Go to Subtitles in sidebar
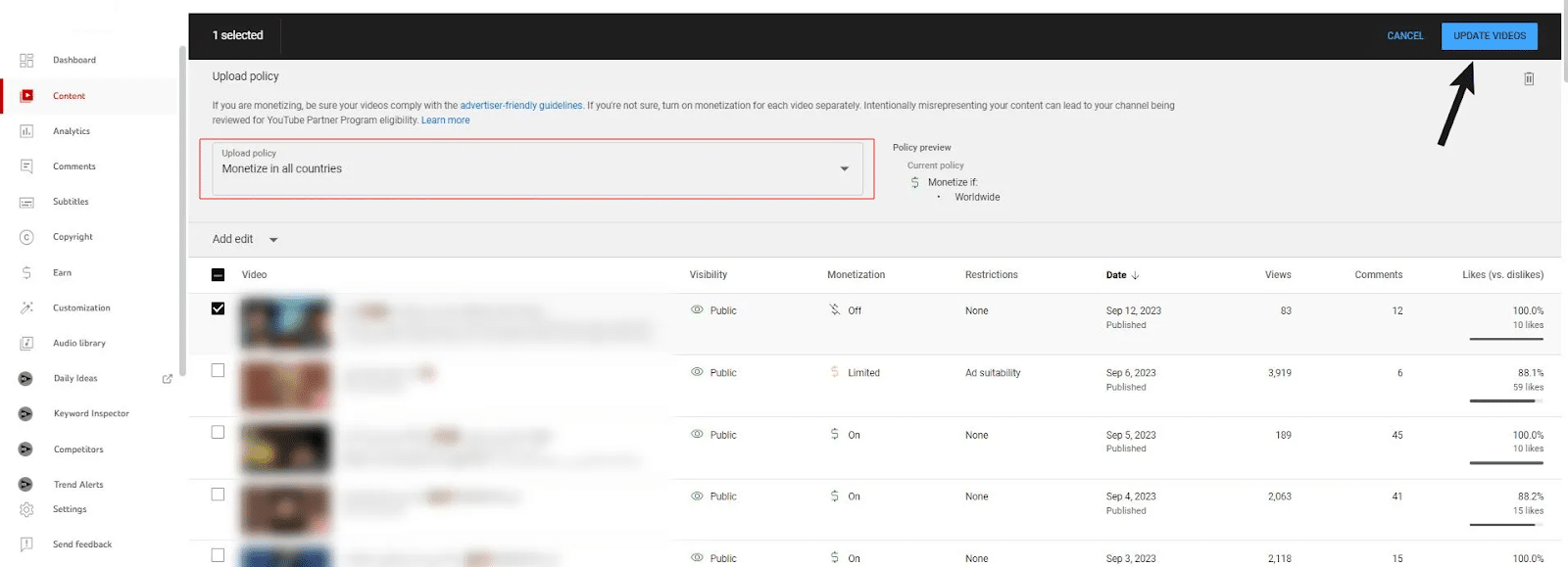Image resolution: width=1568 pixels, height=567 pixels. tap(71, 202)
